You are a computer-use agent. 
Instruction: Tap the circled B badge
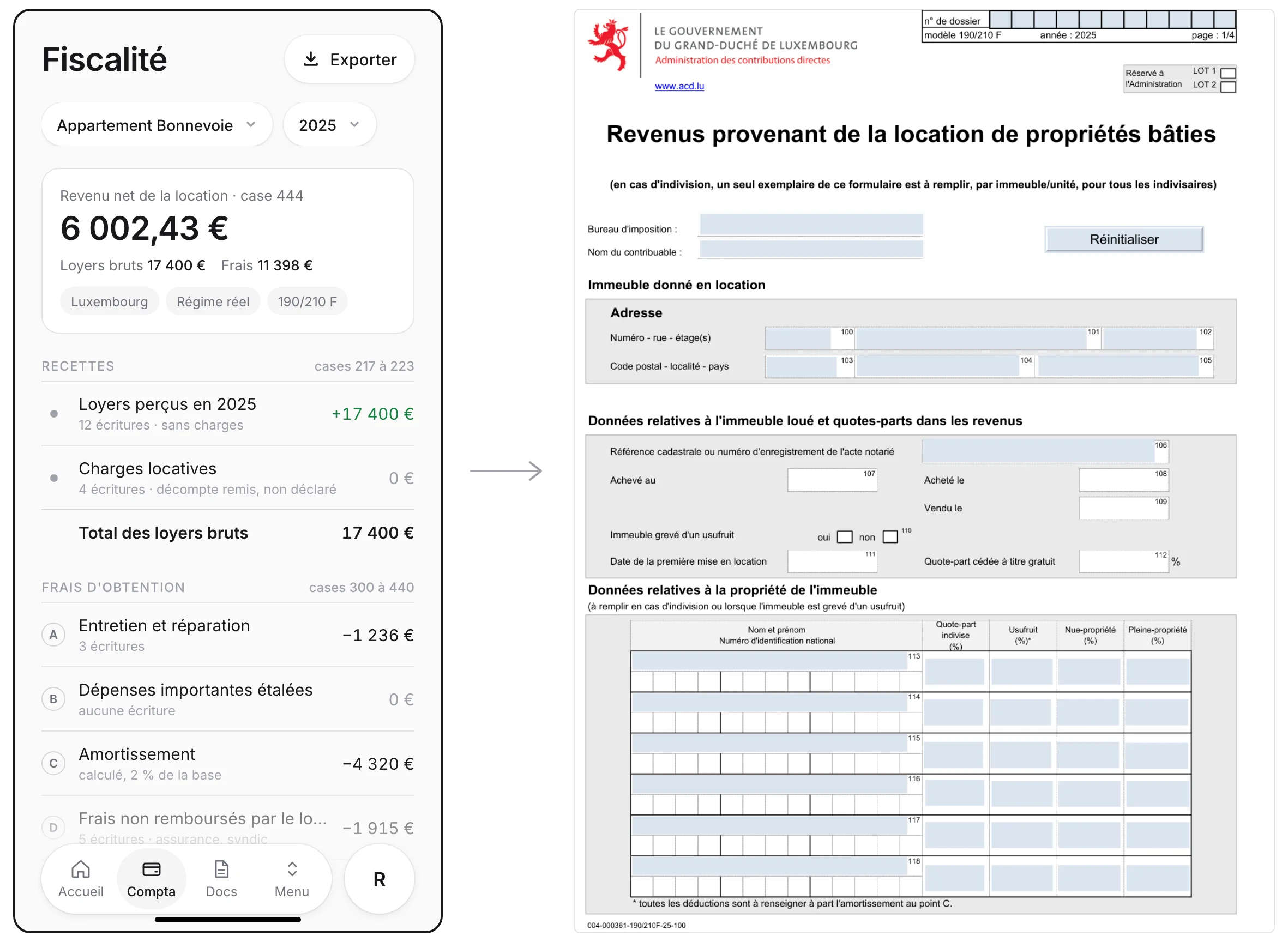(53, 699)
